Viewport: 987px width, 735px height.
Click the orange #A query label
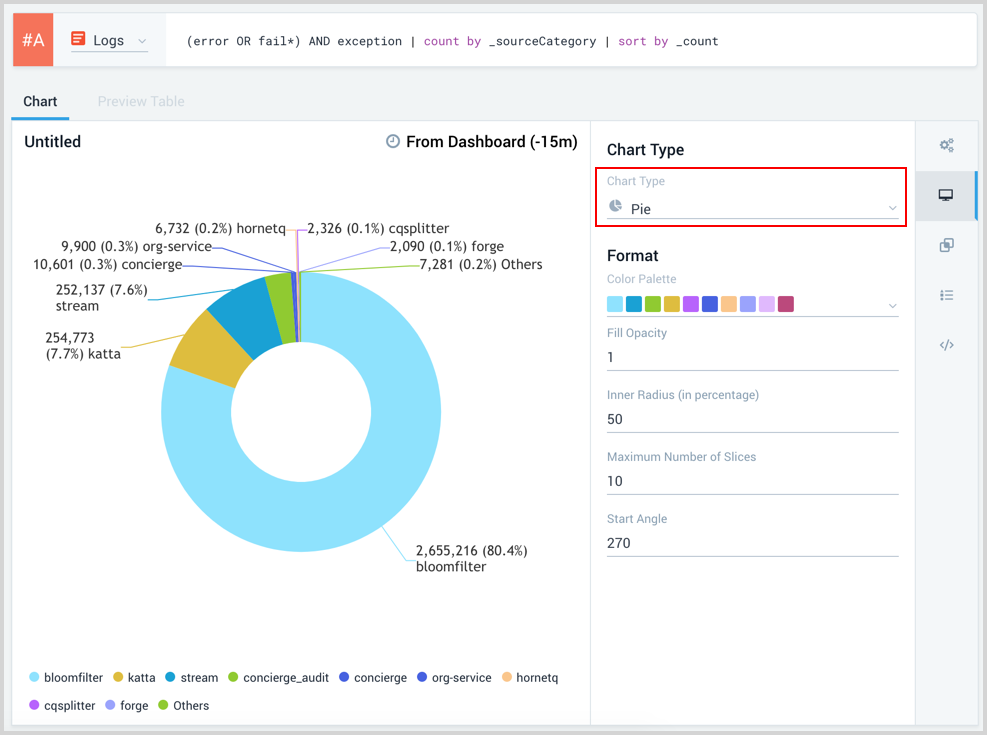[33, 41]
